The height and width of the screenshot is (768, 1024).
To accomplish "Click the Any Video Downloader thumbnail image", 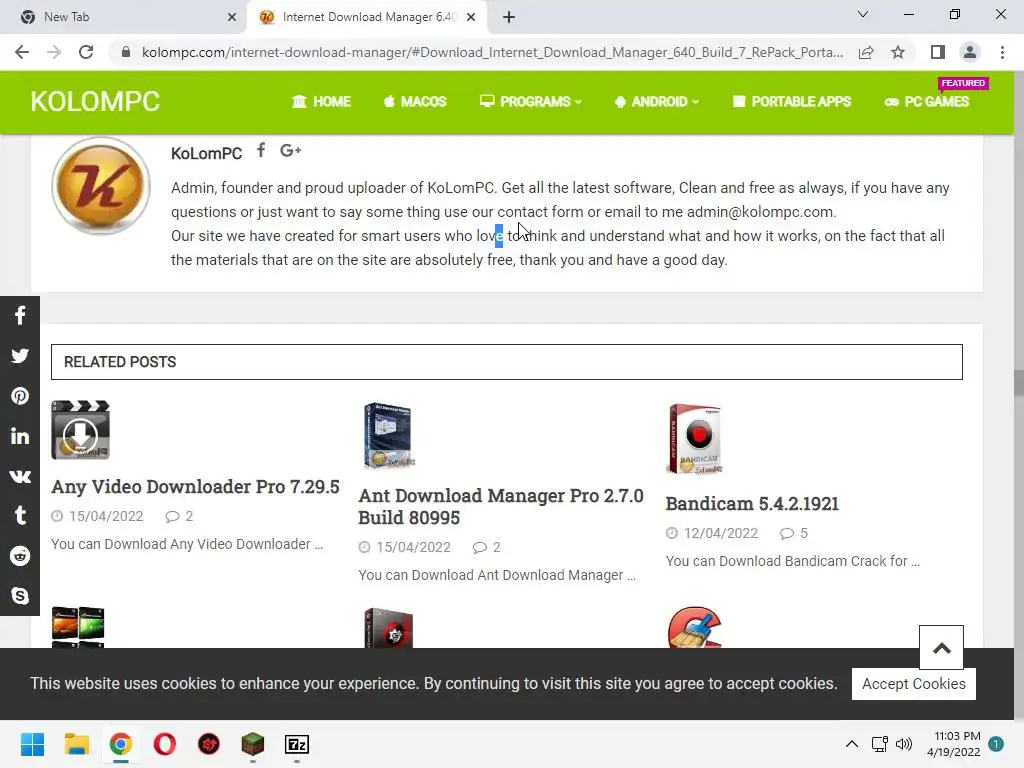I will [80, 430].
